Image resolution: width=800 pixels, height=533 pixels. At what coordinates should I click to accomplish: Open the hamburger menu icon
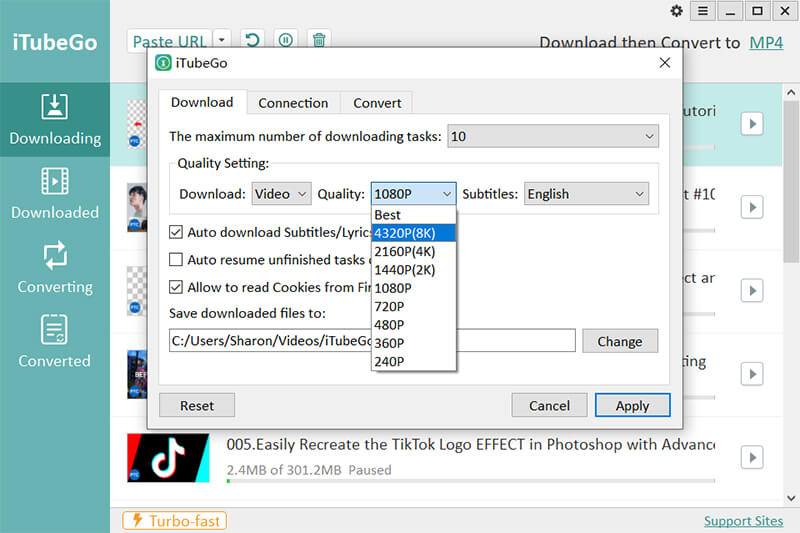(703, 11)
